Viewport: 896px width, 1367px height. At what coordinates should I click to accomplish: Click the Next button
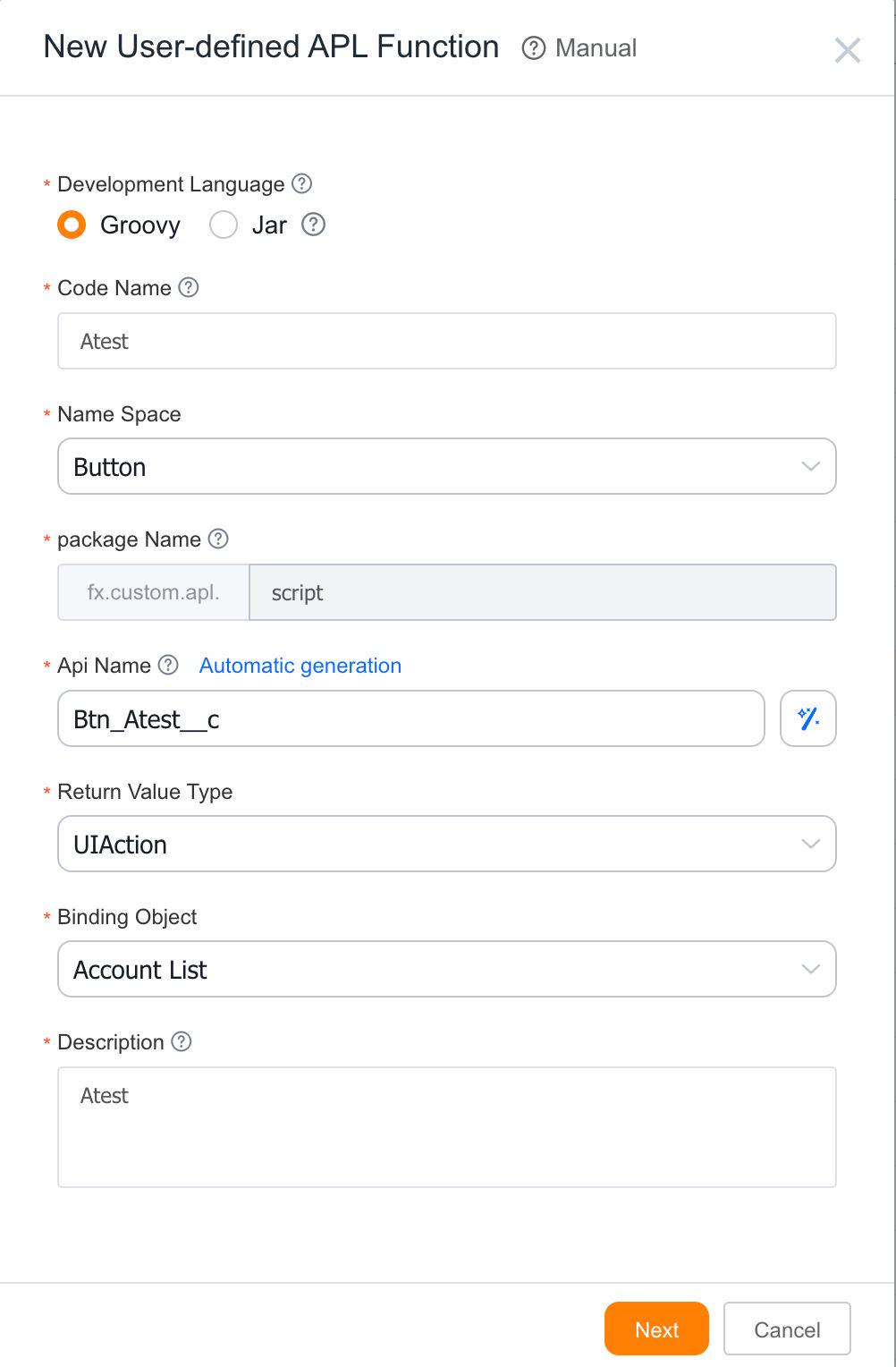pos(656,1329)
